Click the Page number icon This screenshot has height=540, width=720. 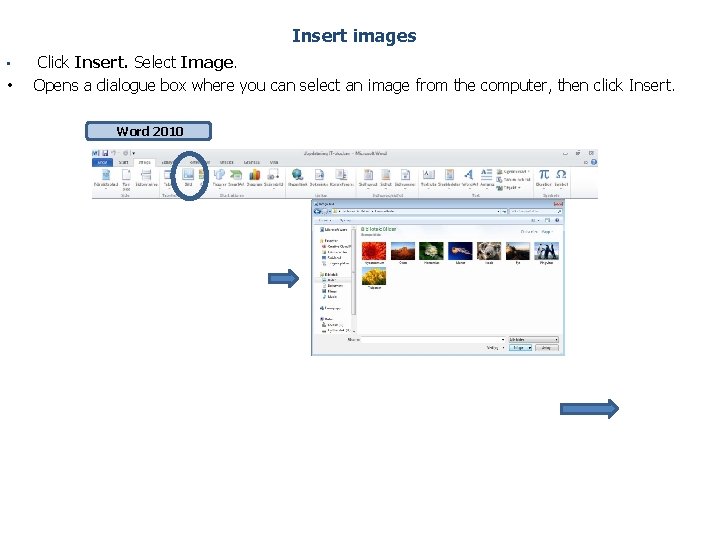pyautogui.click(x=405, y=174)
